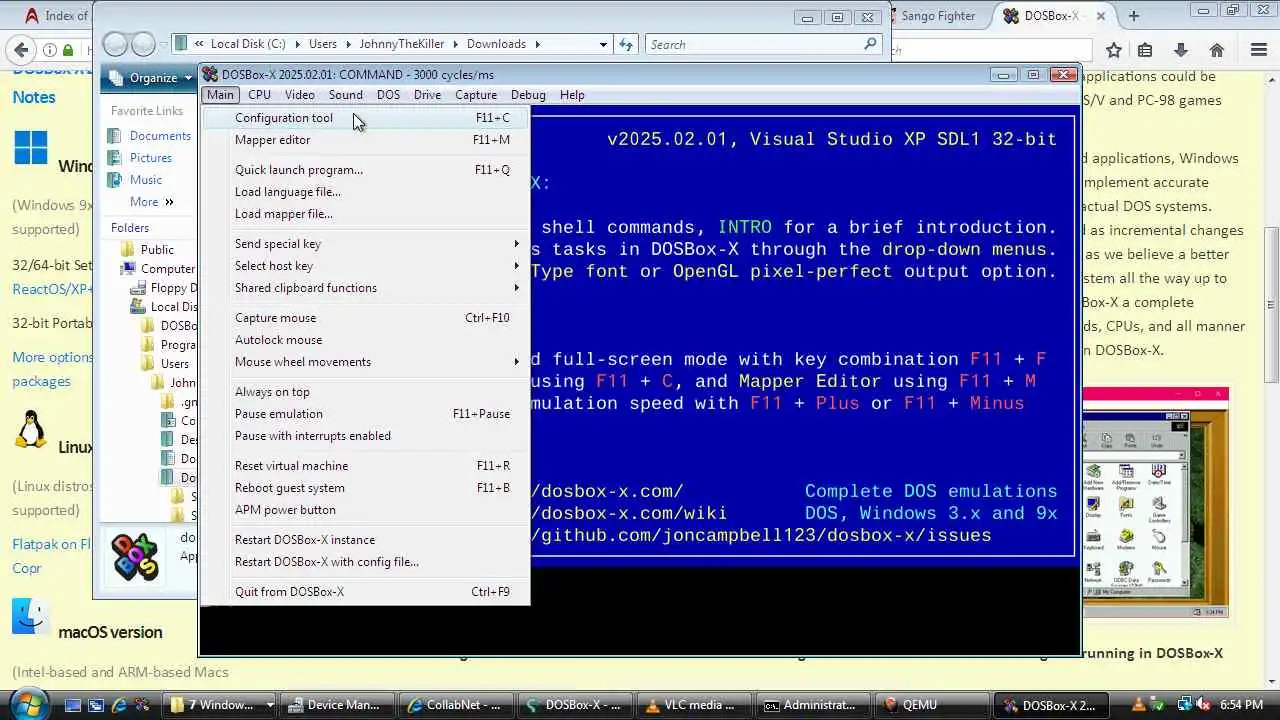The width and height of the screenshot is (1280, 720).
Task: Open the Debug menu in DOSBox-X
Action: click(x=528, y=95)
